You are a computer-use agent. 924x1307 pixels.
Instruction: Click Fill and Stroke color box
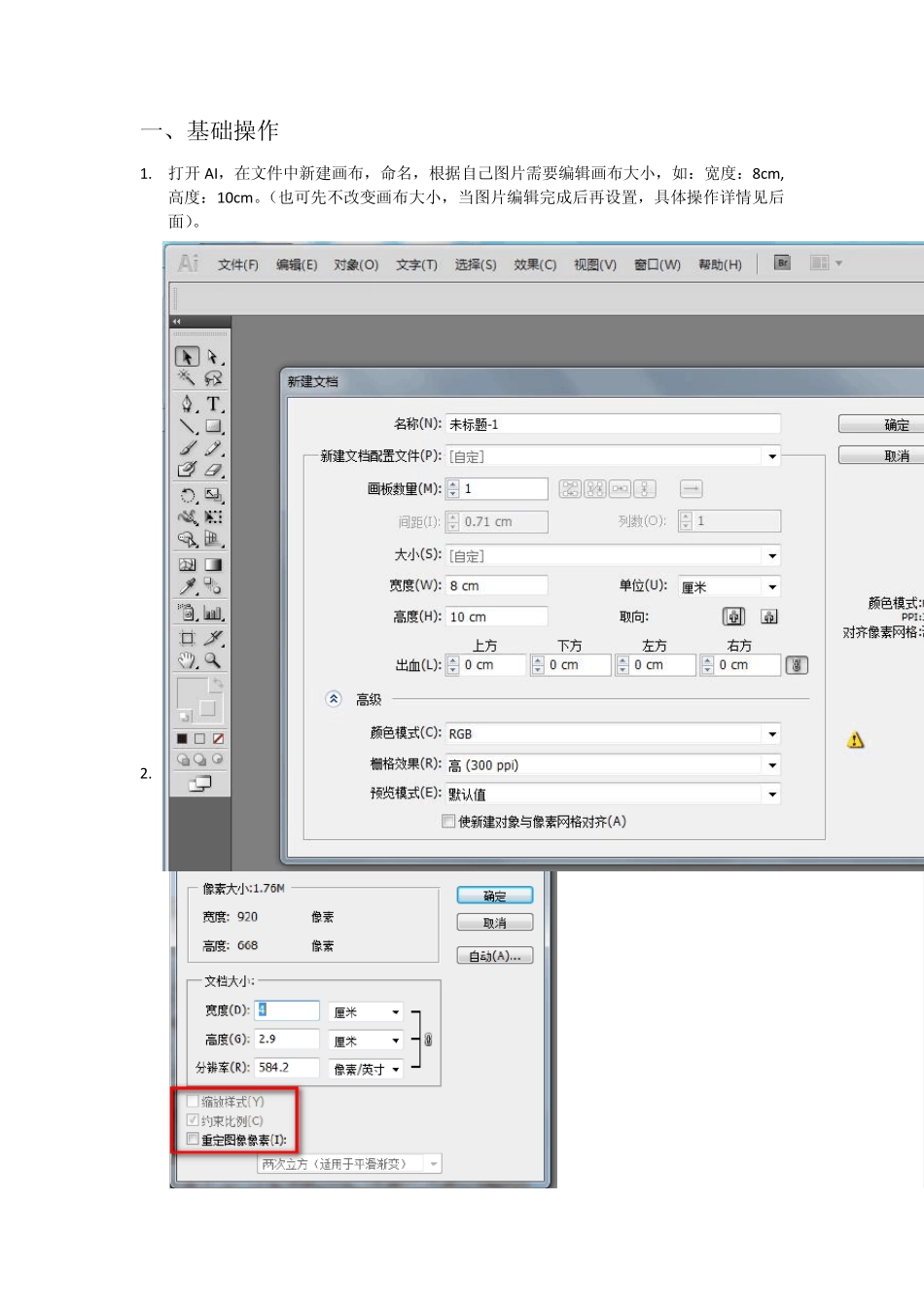(199, 699)
